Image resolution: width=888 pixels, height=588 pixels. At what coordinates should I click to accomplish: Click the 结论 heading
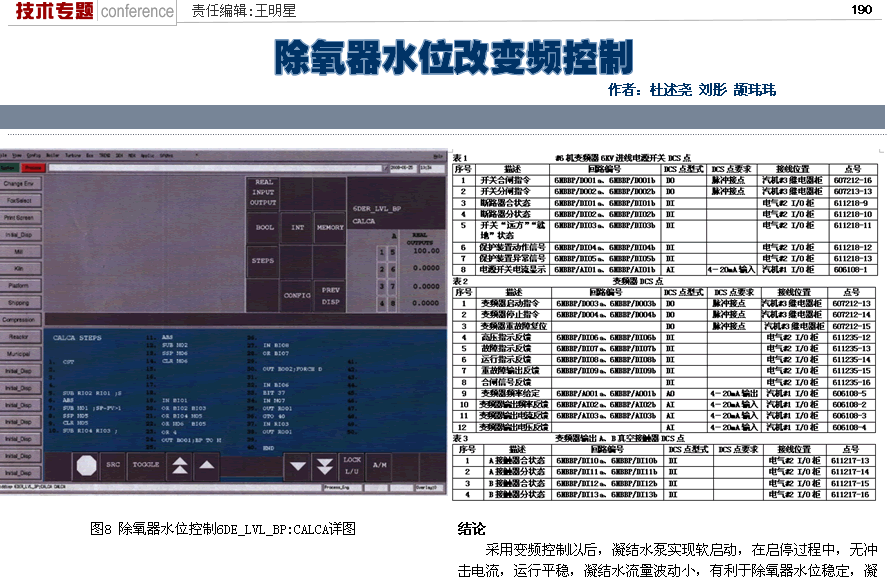coord(471,529)
